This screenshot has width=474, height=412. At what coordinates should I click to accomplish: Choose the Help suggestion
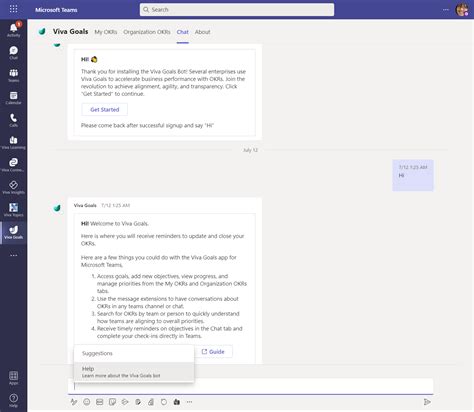coord(134,372)
